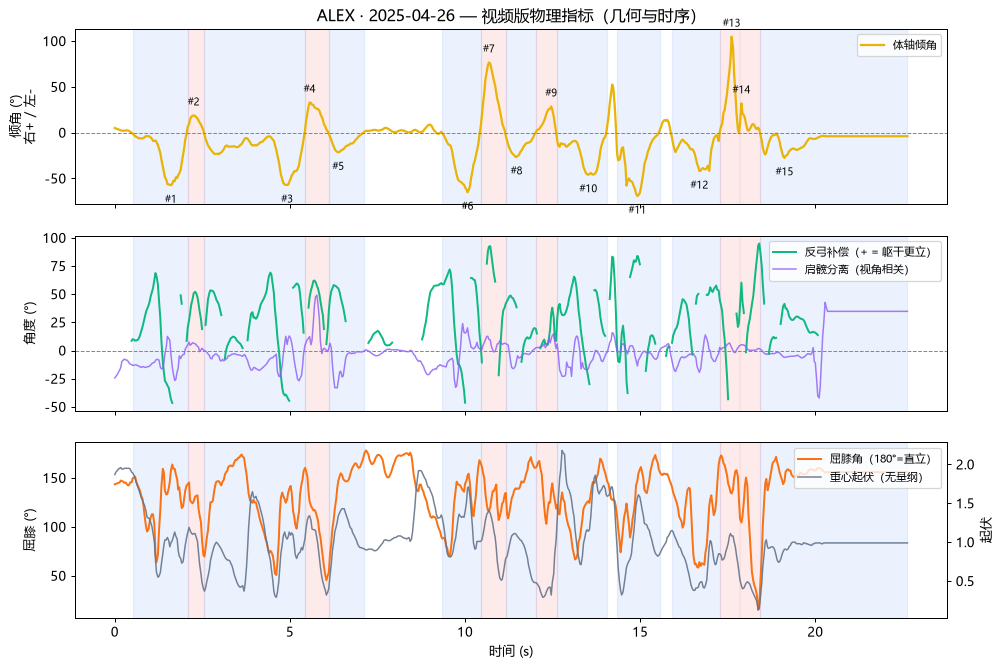Select peak marker #12

pyautogui.click(x=699, y=185)
